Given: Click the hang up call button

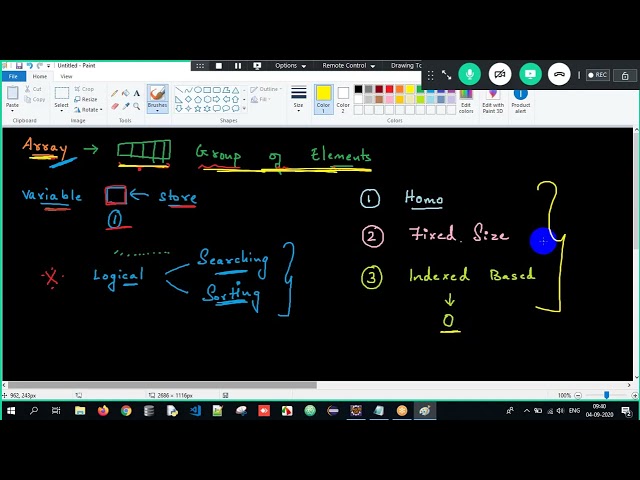Looking at the screenshot, I should tap(559, 74).
